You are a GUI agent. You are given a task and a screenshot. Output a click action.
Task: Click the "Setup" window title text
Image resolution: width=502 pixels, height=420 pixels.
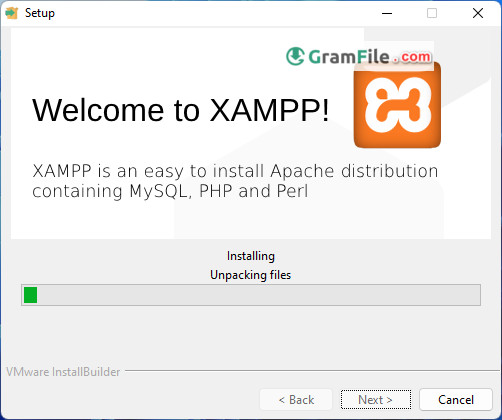point(40,13)
